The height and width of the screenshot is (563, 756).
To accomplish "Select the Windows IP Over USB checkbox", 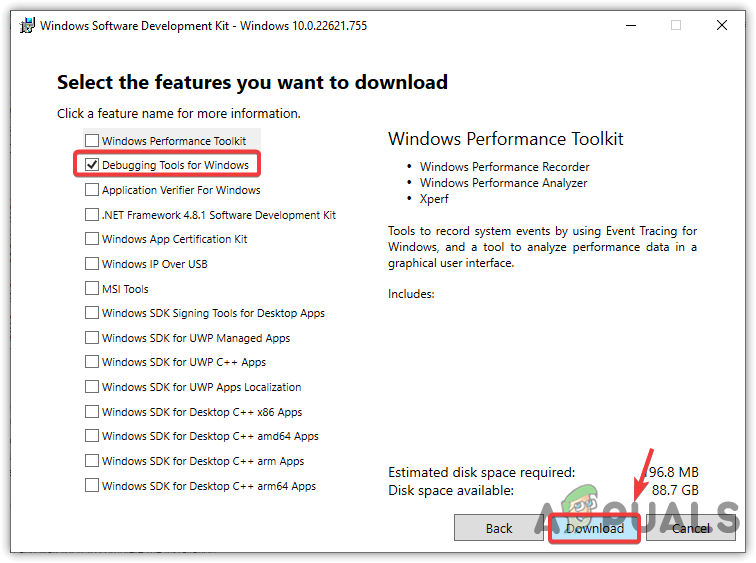I will (x=93, y=264).
